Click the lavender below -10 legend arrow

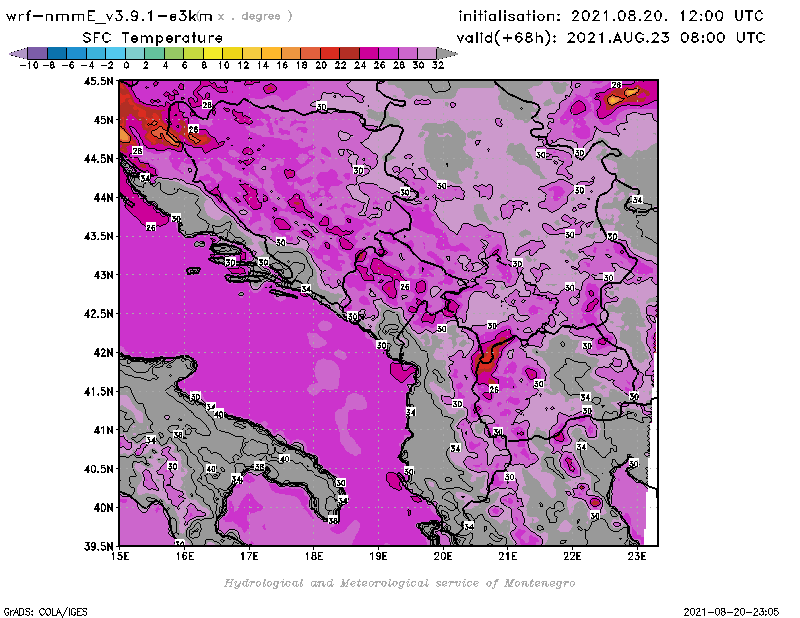19,53
